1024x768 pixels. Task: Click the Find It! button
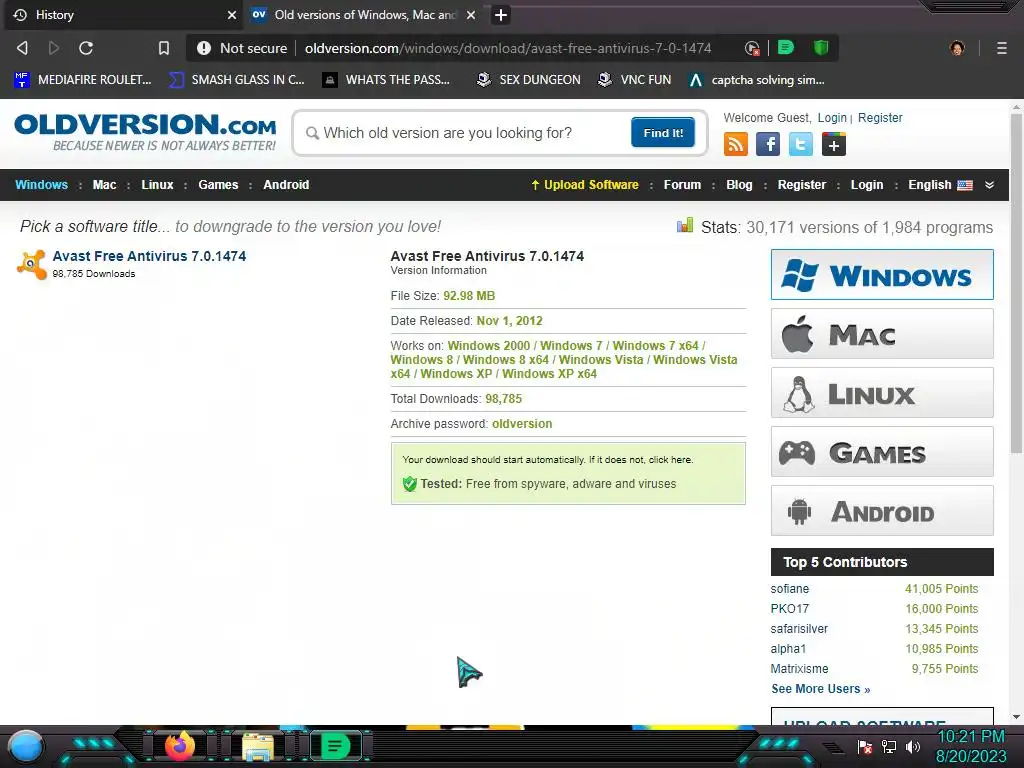(x=663, y=133)
